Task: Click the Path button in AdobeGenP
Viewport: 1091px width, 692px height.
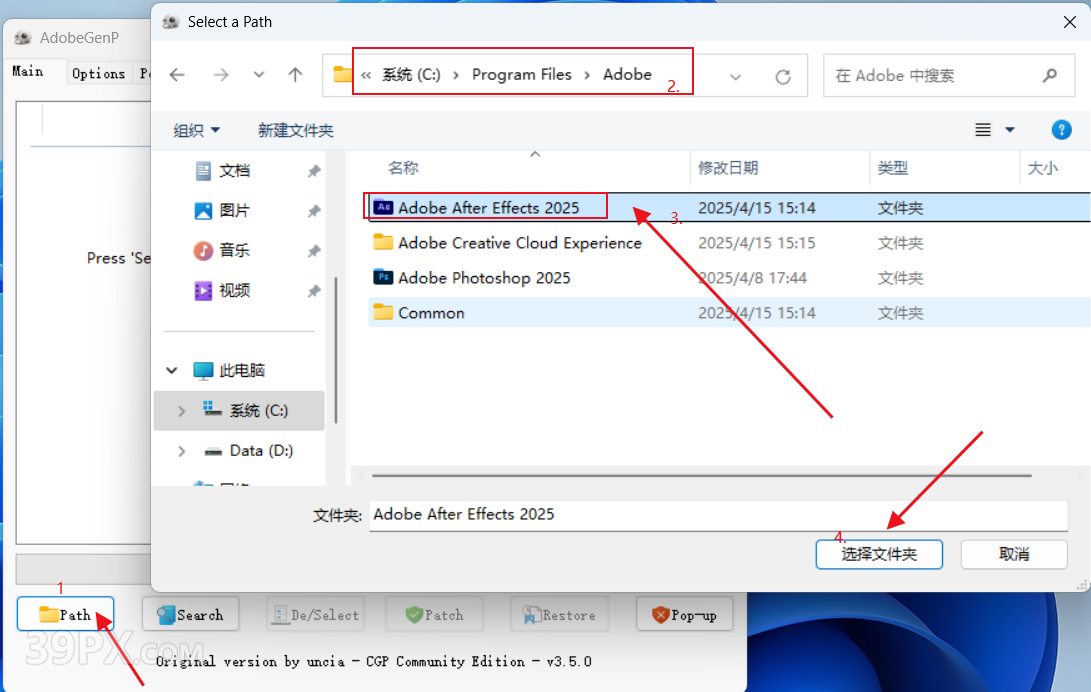Action: point(65,614)
